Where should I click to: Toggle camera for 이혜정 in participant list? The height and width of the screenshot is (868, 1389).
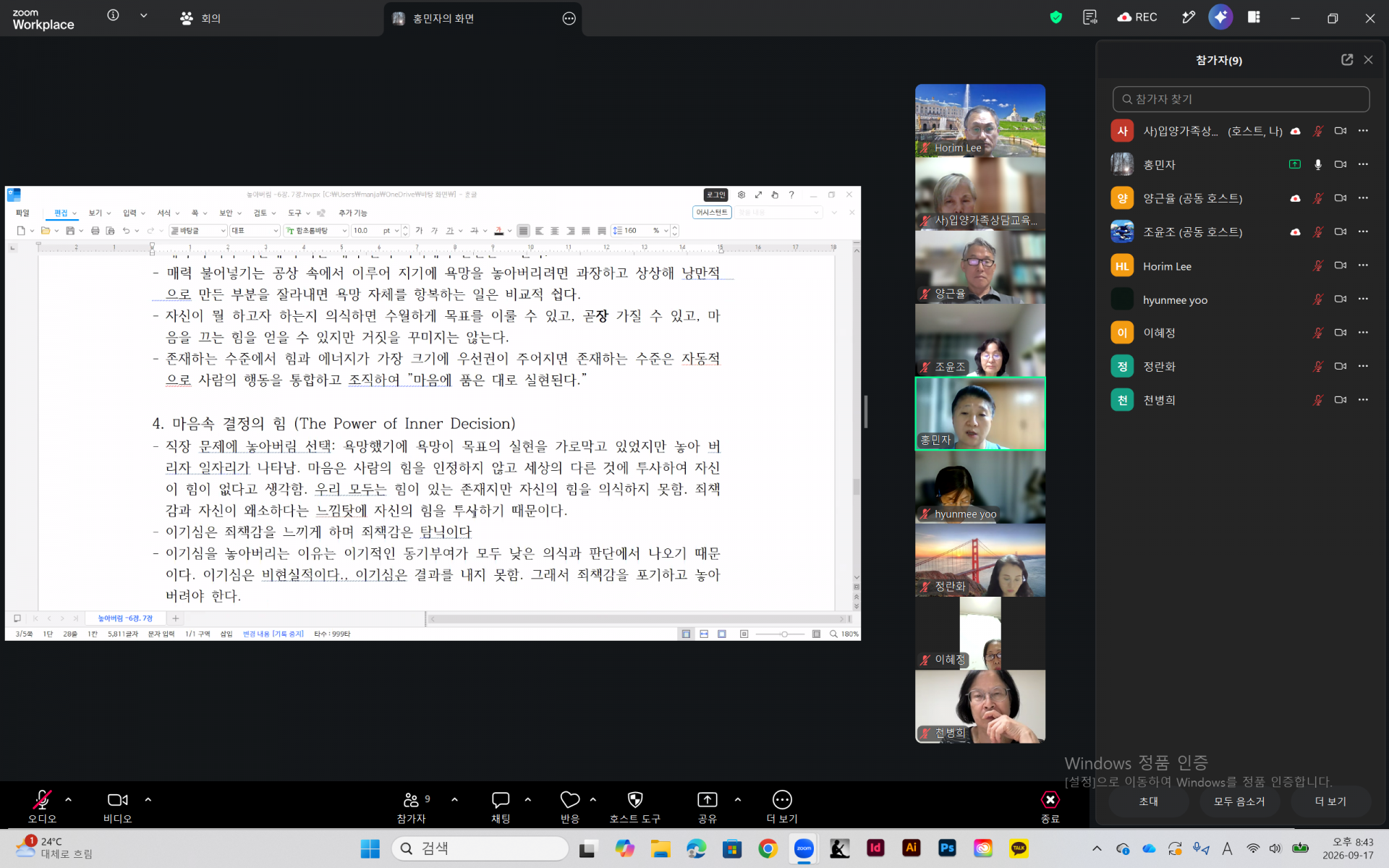pyautogui.click(x=1341, y=333)
